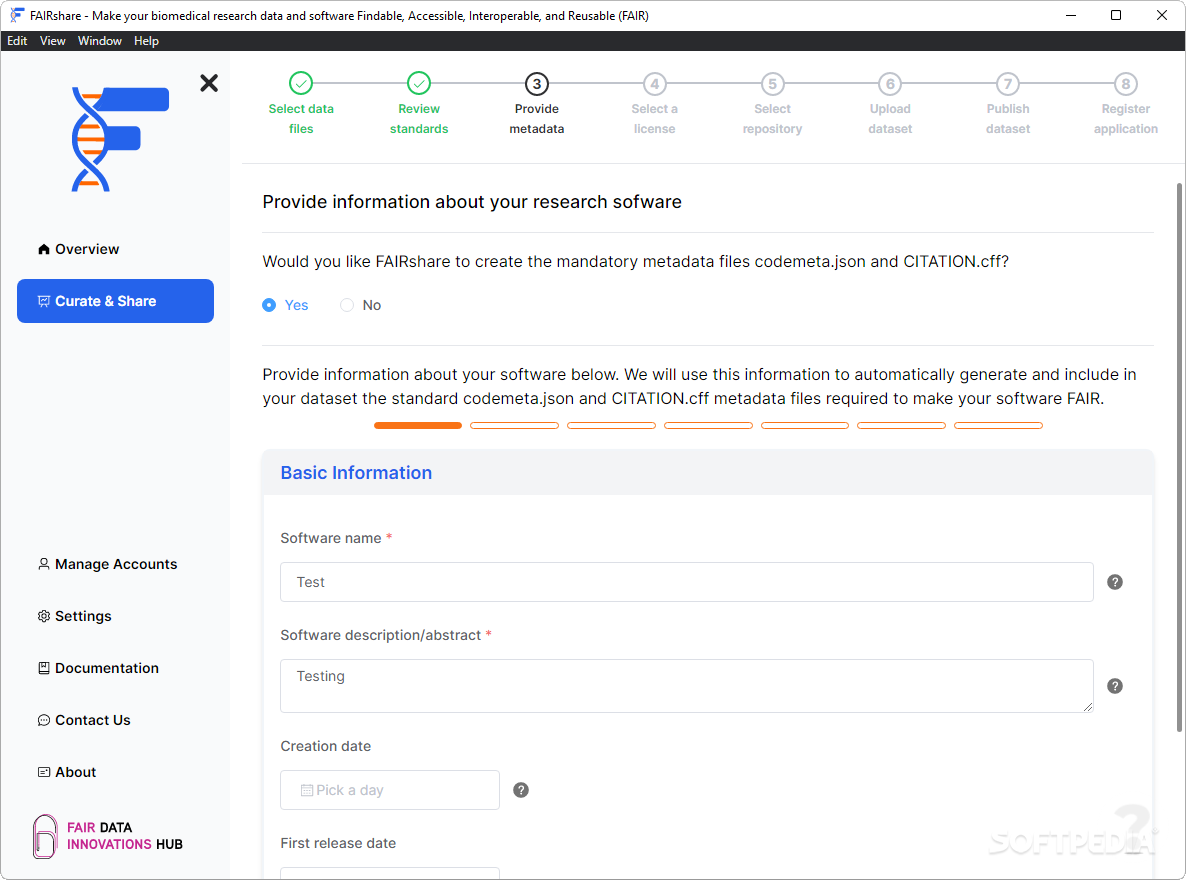Viewport: 1186px width, 880px height.
Task: Open the Window menu
Action: pos(100,41)
